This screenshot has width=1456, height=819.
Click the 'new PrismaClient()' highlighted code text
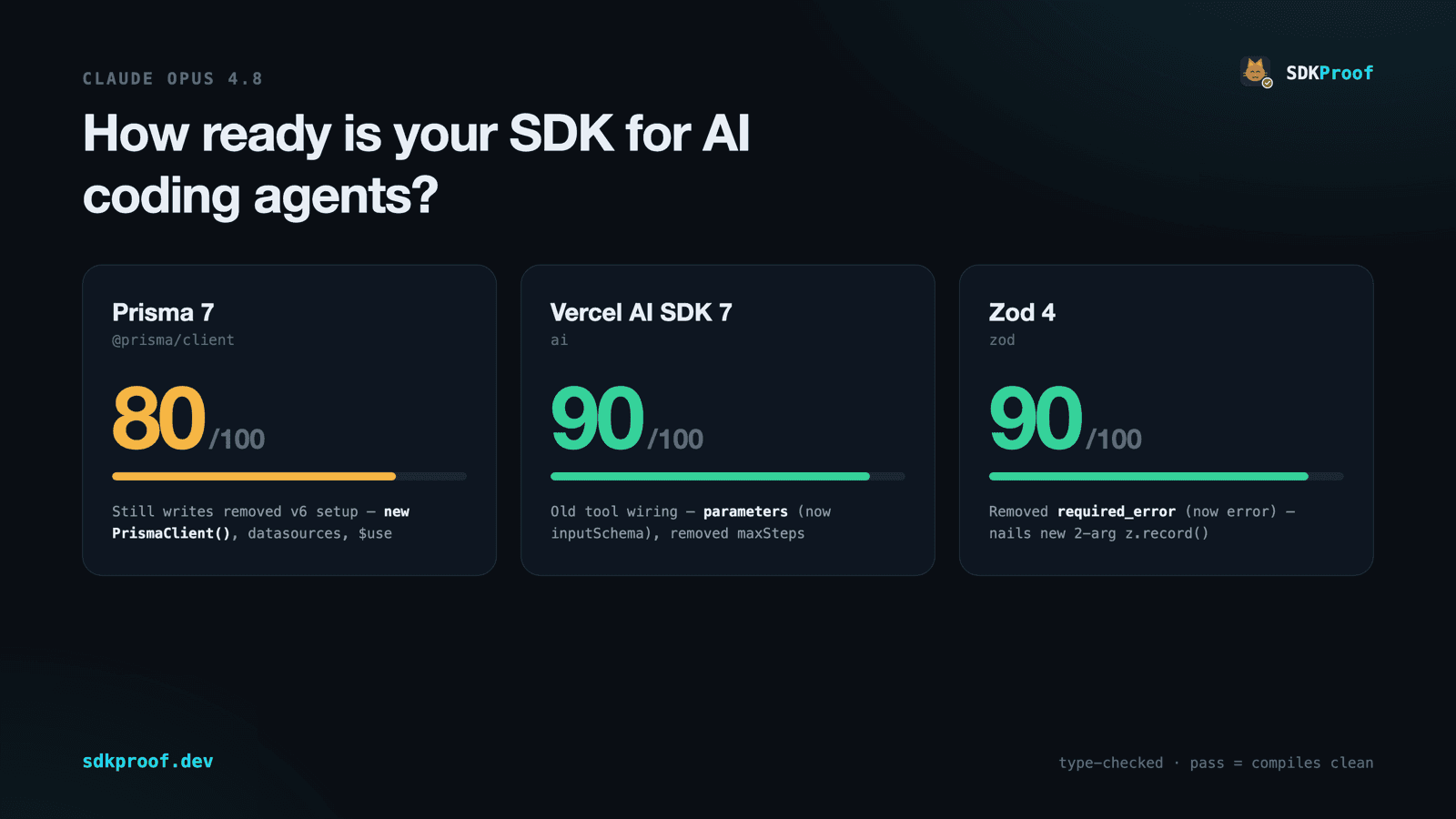coord(261,522)
